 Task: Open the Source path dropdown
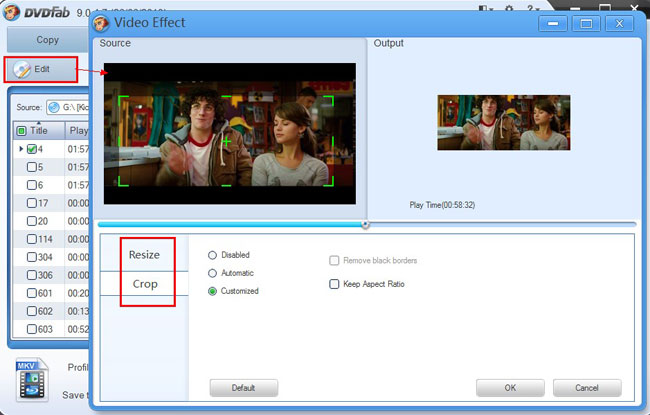(68, 107)
